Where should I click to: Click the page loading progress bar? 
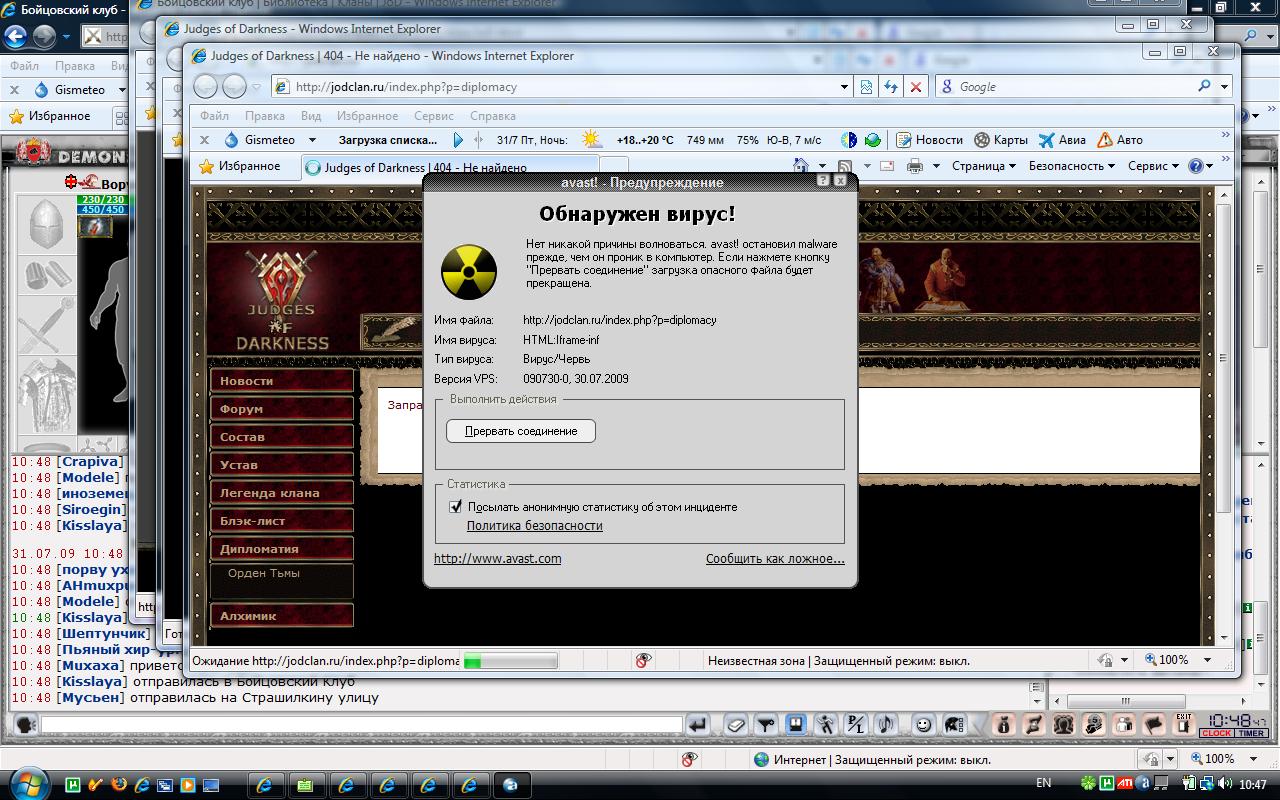[510, 661]
